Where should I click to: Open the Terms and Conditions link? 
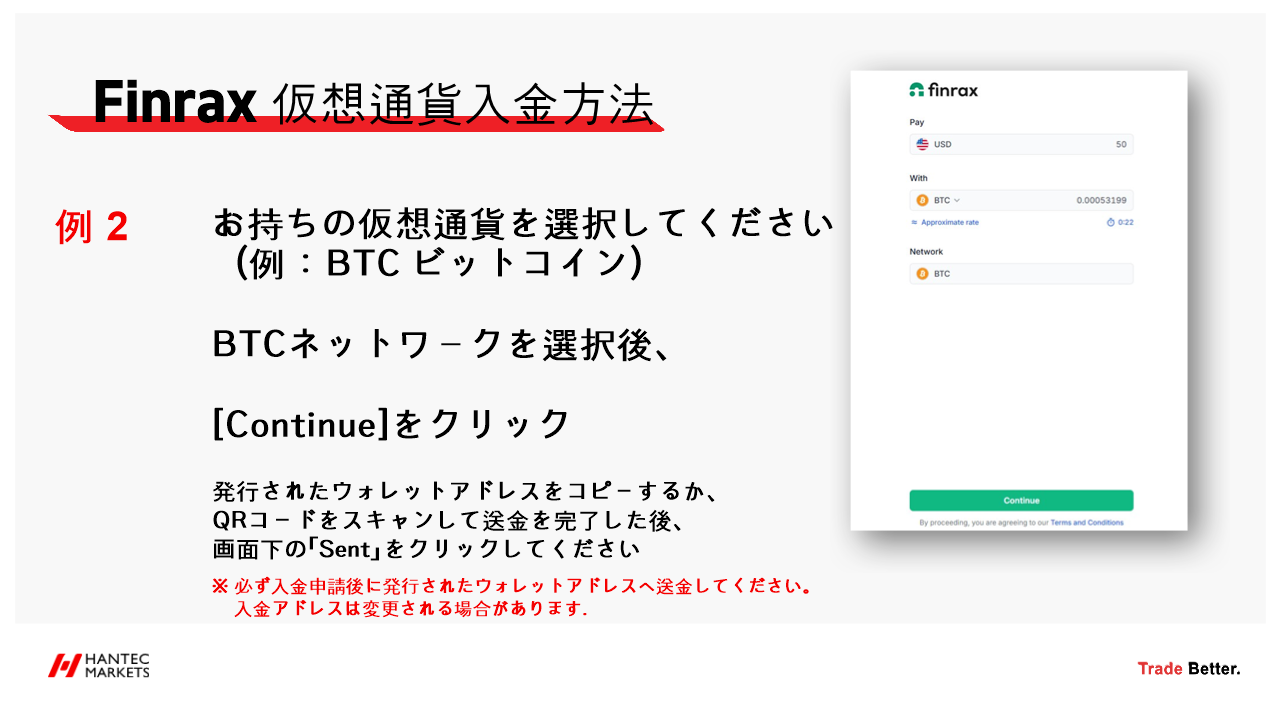[x=1087, y=521]
